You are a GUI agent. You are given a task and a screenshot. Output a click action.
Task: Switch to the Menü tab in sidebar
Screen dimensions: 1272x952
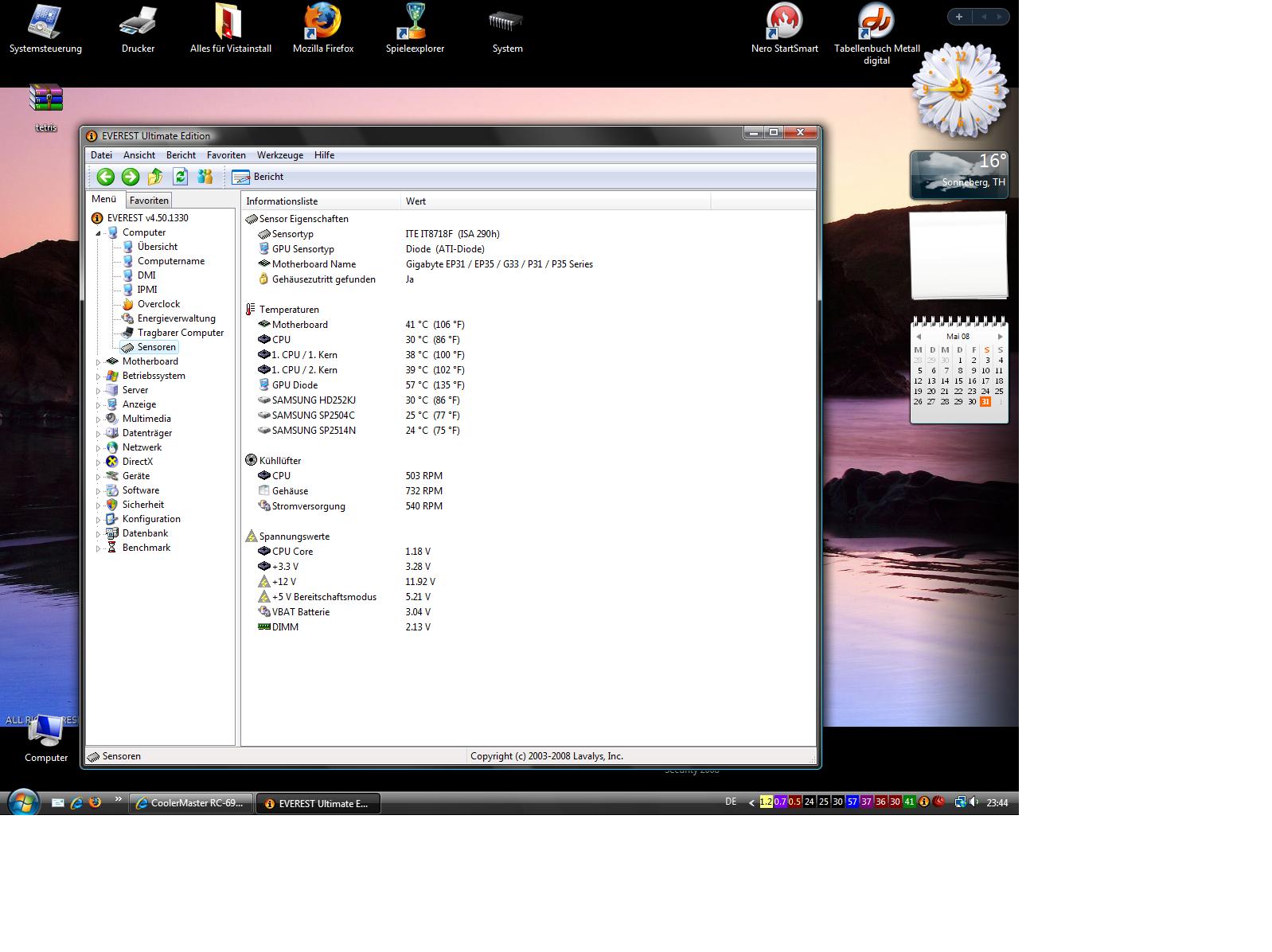tap(104, 199)
